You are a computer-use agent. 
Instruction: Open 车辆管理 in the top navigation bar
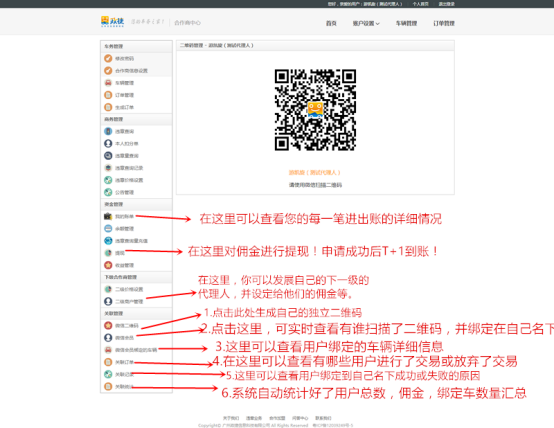406,23
